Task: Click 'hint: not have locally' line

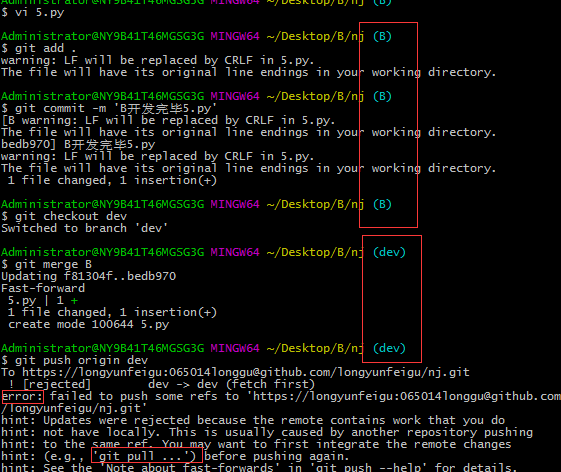Action: pos(267,432)
